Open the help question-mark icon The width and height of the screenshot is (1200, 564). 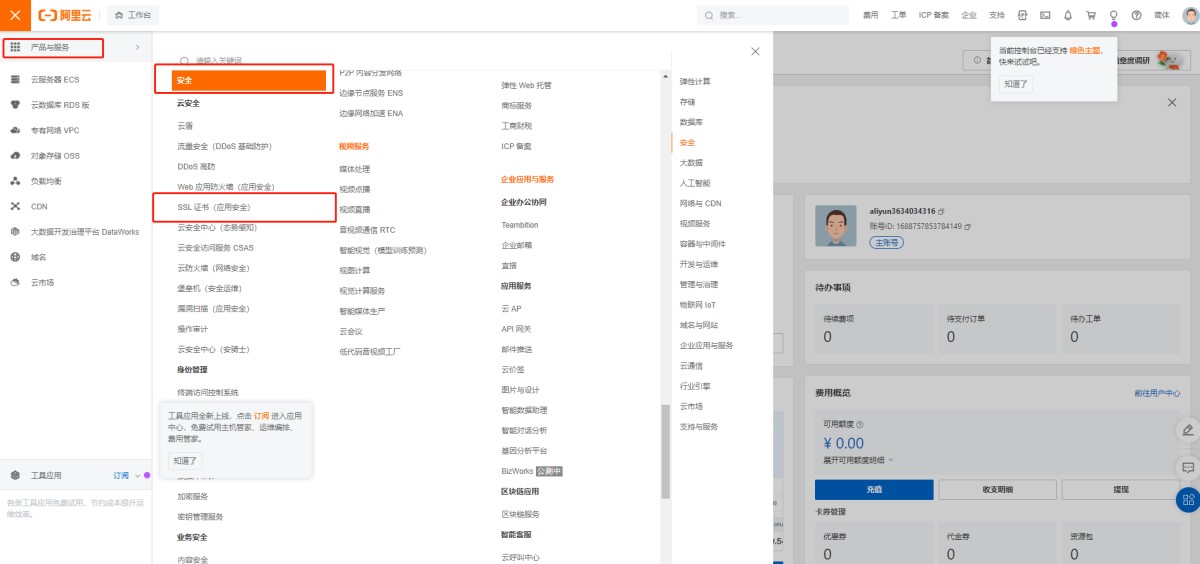(x=1136, y=15)
